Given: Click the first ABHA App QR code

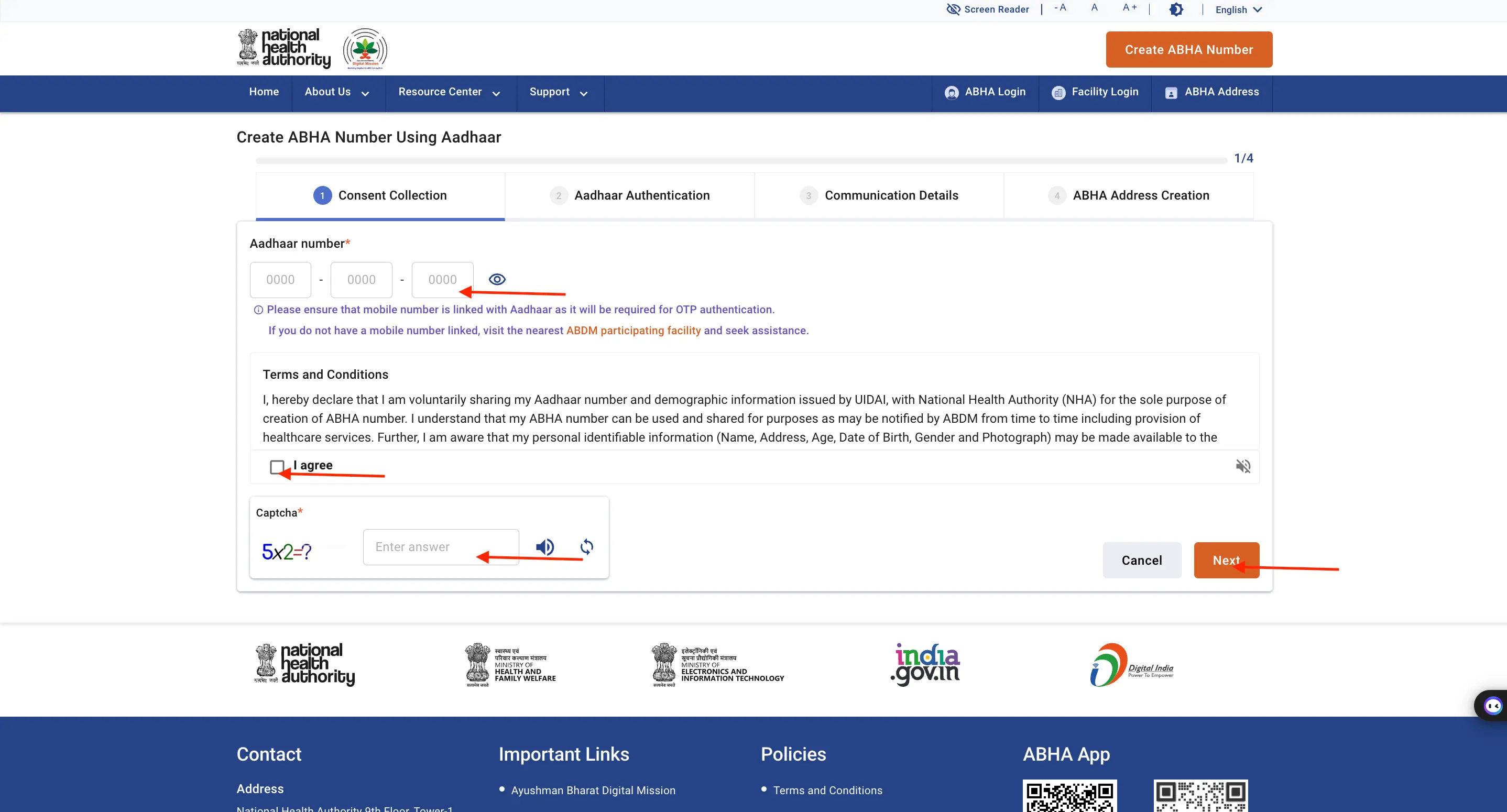Looking at the screenshot, I should [x=1070, y=796].
